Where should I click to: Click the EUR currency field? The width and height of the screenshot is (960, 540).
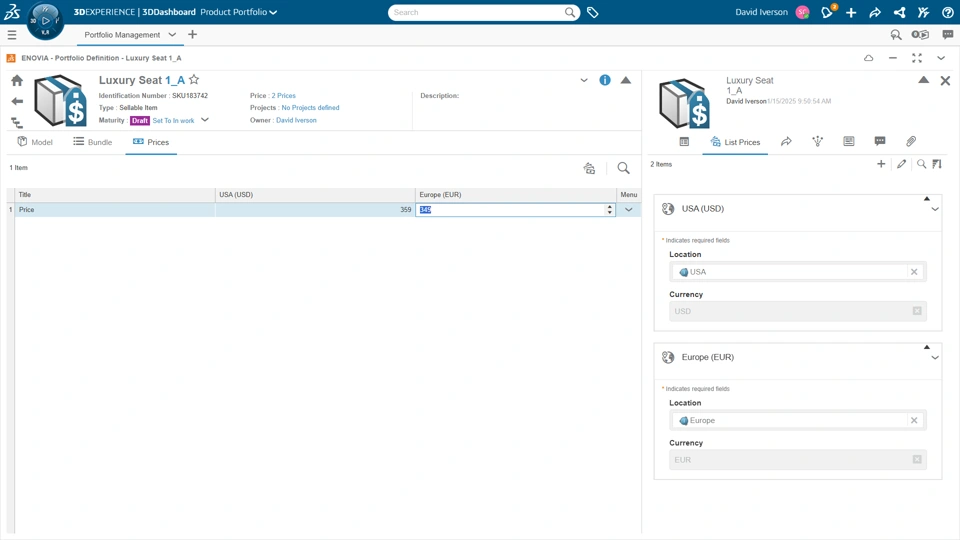pyautogui.click(x=798, y=460)
